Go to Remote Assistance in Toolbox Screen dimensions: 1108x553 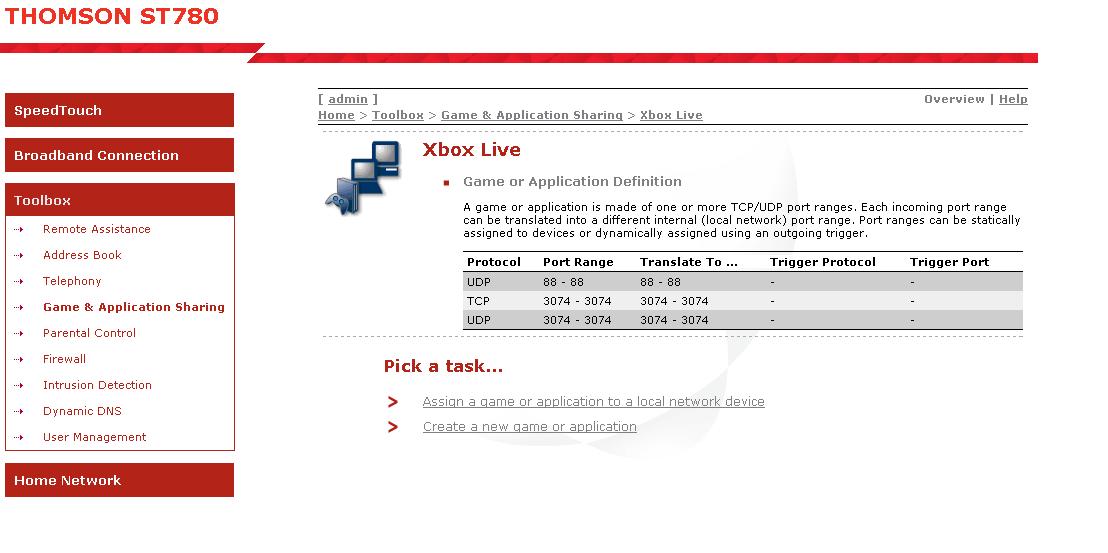coord(97,229)
